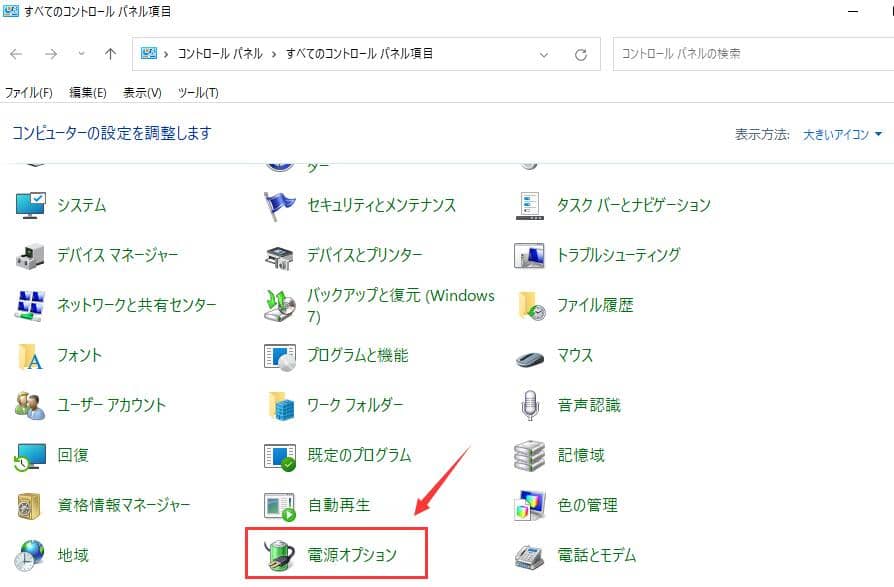This screenshot has height=587, width=894.
Task: Open the ツール(T) menu
Action: click(x=197, y=93)
